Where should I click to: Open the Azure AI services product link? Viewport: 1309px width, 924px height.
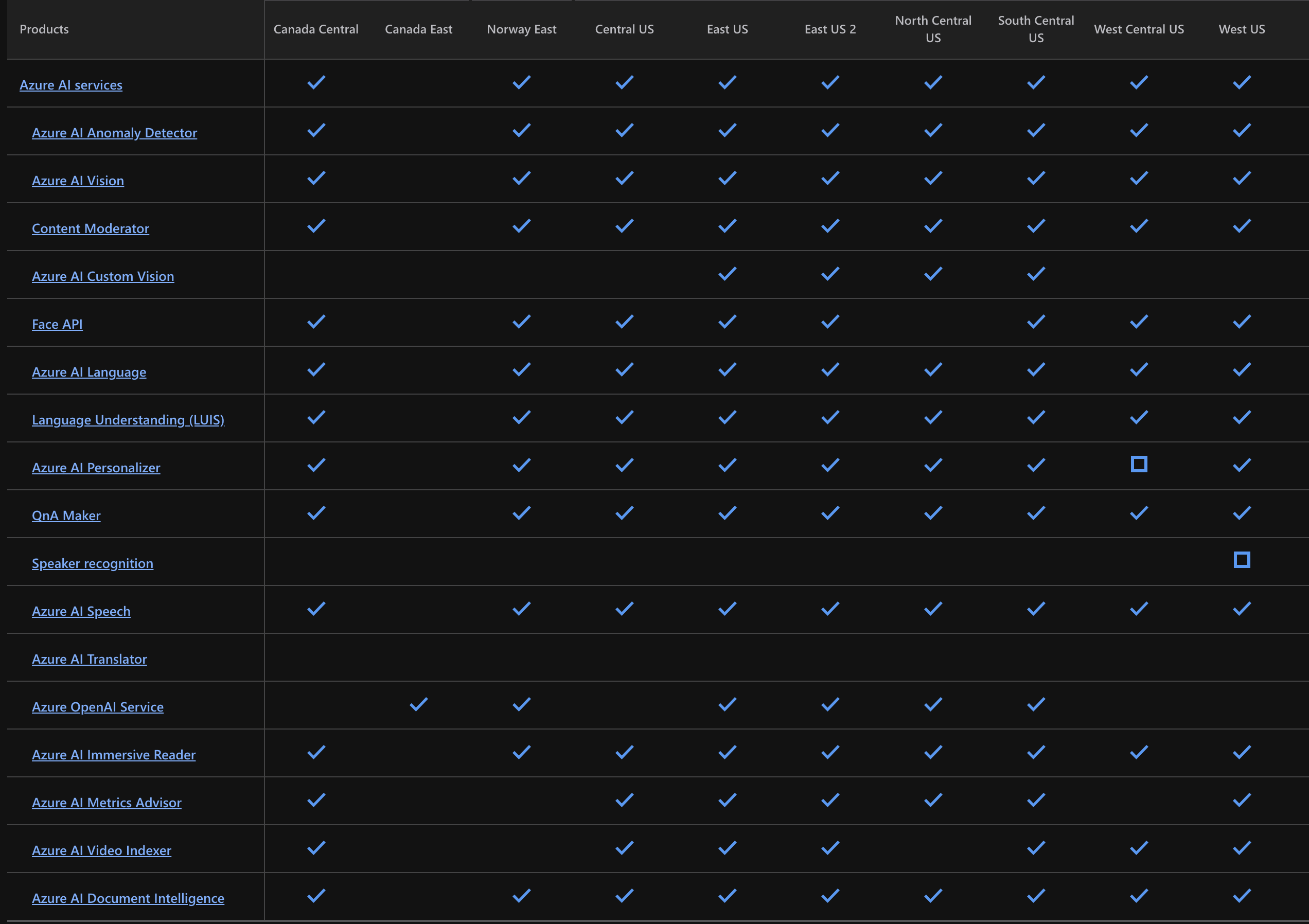(x=70, y=84)
